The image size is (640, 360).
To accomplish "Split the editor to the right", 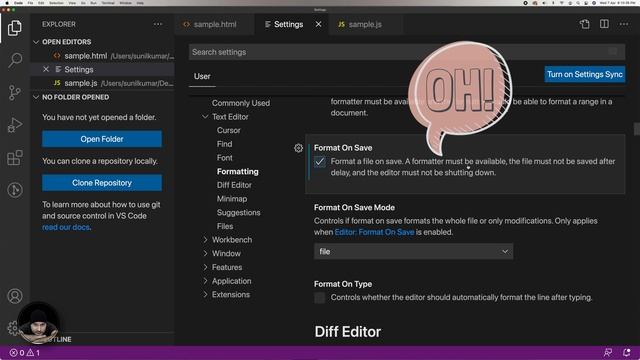I will (x=604, y=24).
